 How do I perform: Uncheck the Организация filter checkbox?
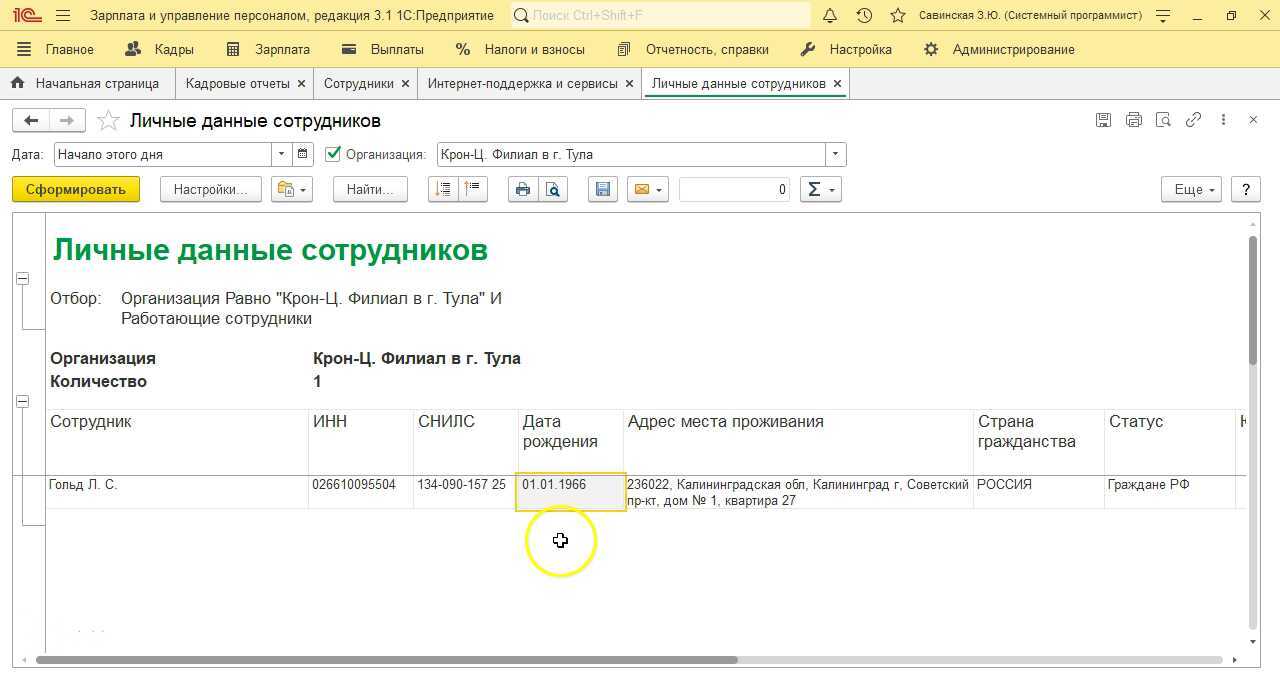(x=333, y=154)
